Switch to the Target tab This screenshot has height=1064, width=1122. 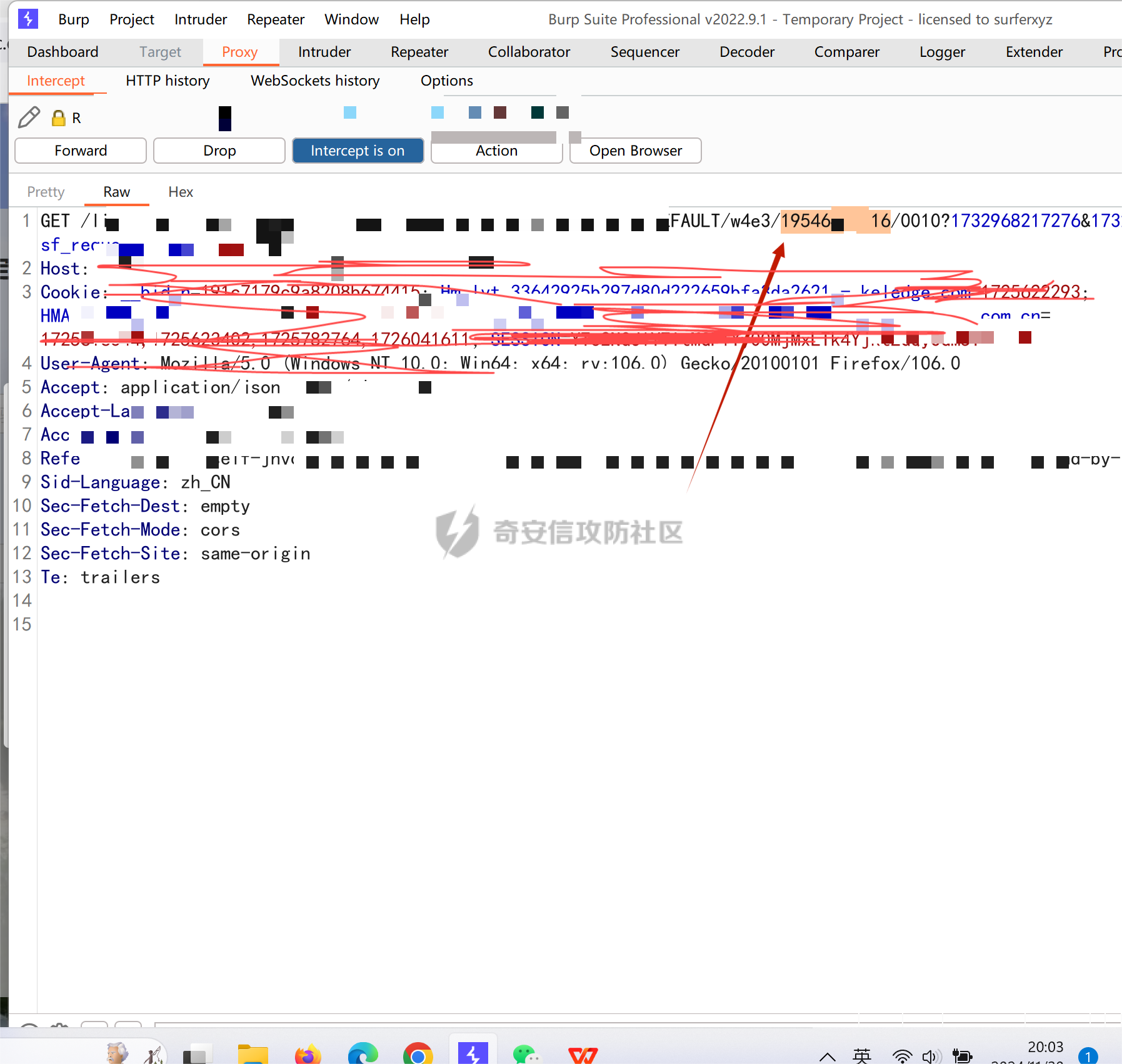pos(160,52)
